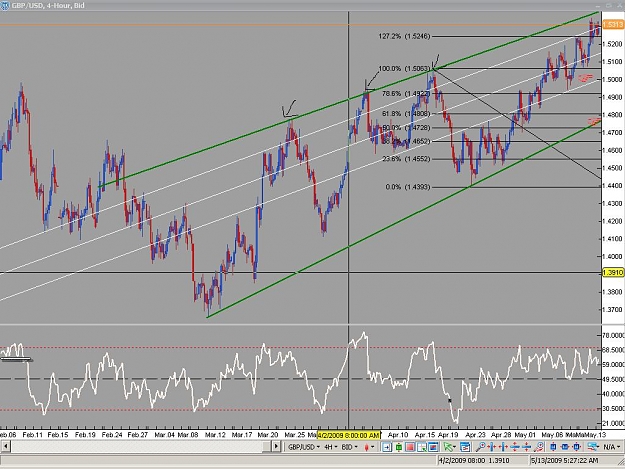
Task: Click the grid and cursor icon in toolbar
Action: (x=422, y=447)
